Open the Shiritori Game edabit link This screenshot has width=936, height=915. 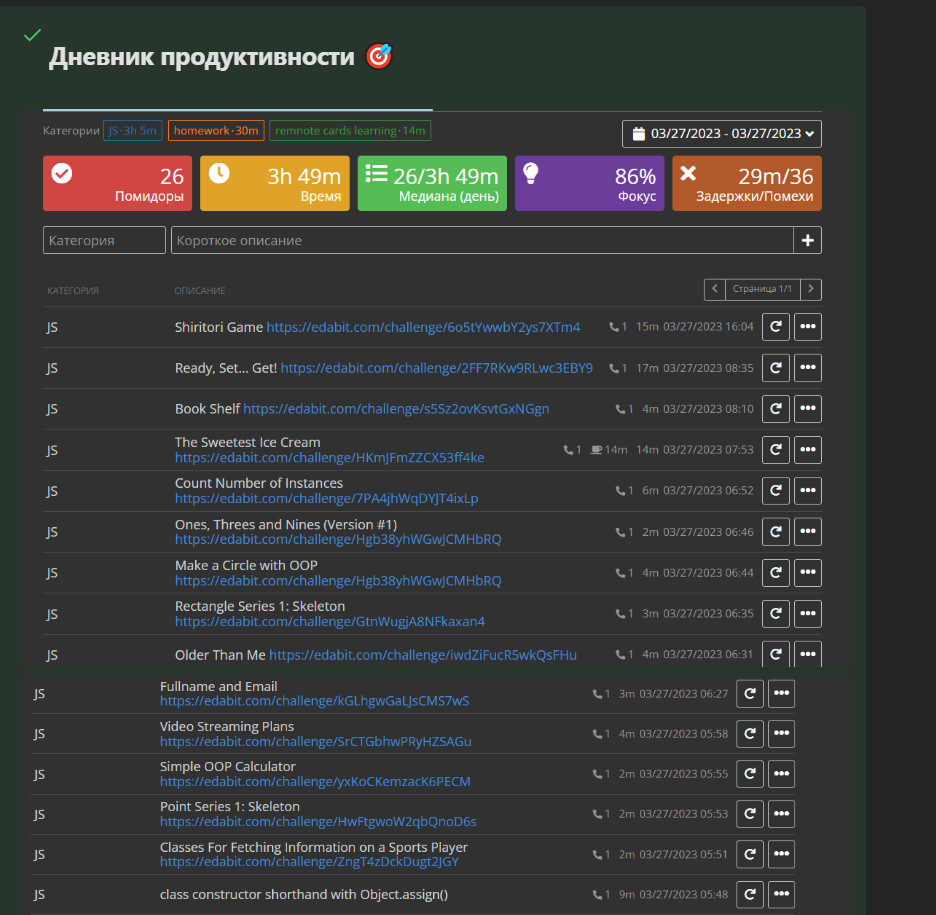(x=423, y=327)
